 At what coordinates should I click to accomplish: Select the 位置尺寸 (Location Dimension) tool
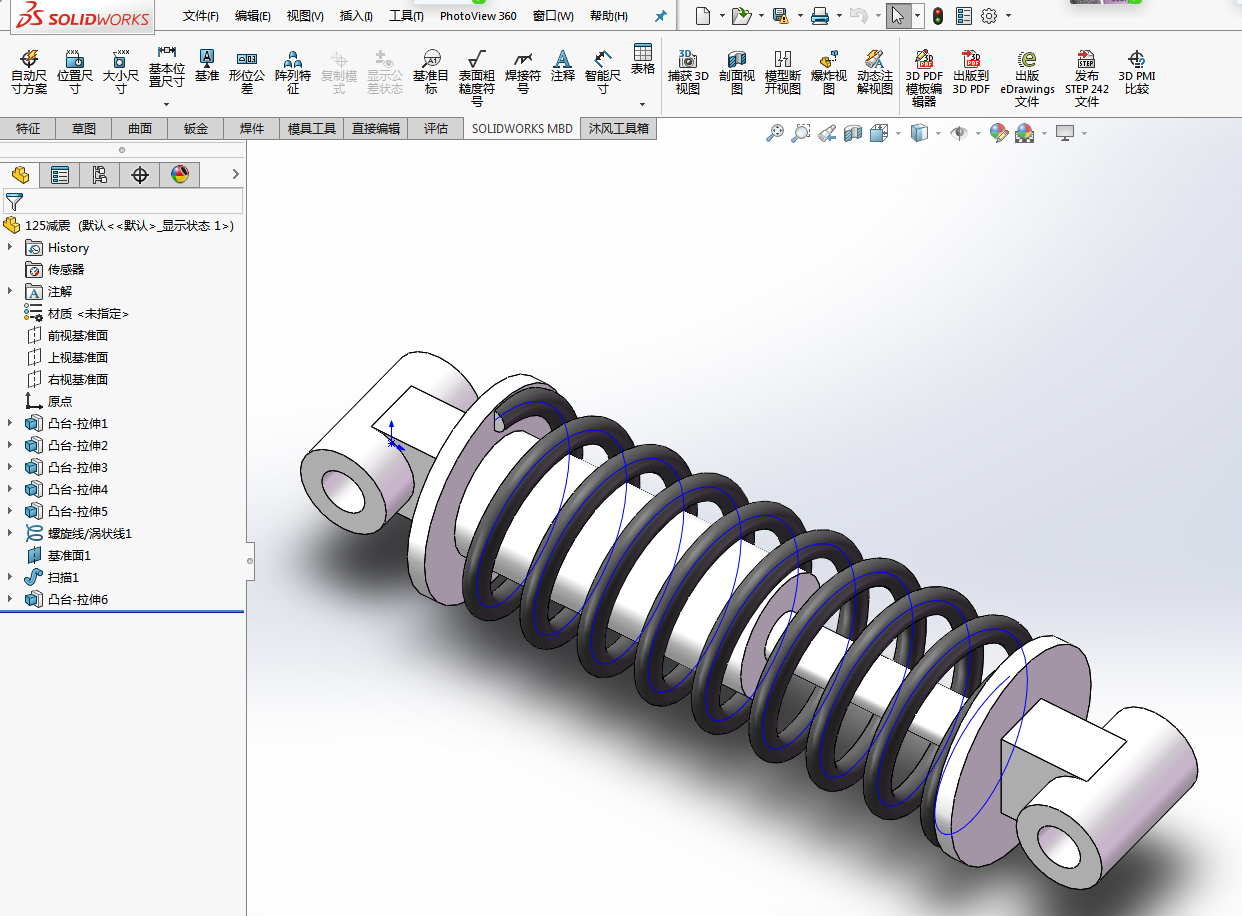75,72
